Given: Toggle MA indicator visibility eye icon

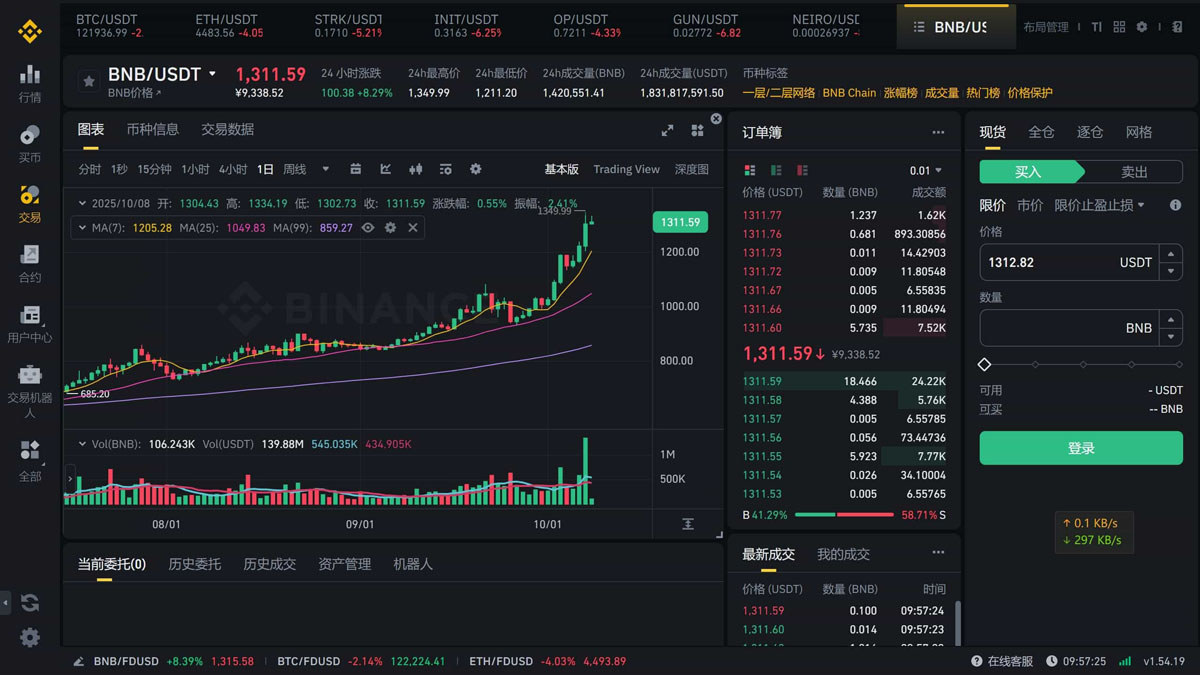Looking at the screenshot, I should (x=368, y=228).
